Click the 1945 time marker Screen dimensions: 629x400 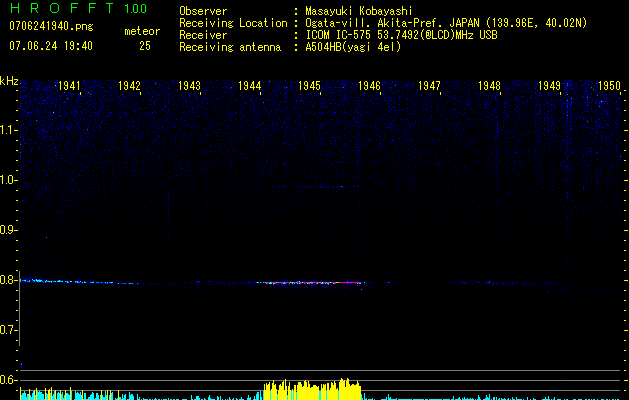(309, 86)
